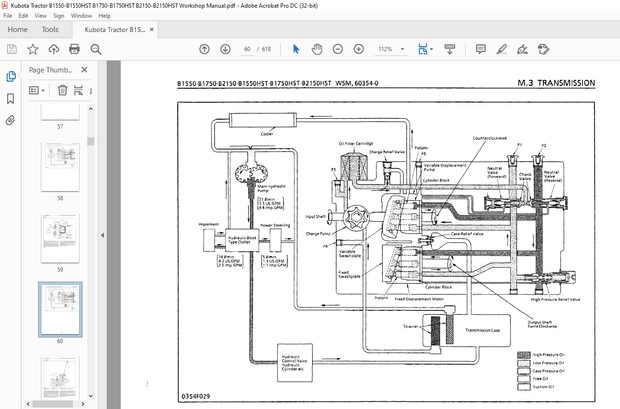Click the M.3 TRANSMISSION heading text
This screenshot has height=409, width=620.
coord(556,83)
